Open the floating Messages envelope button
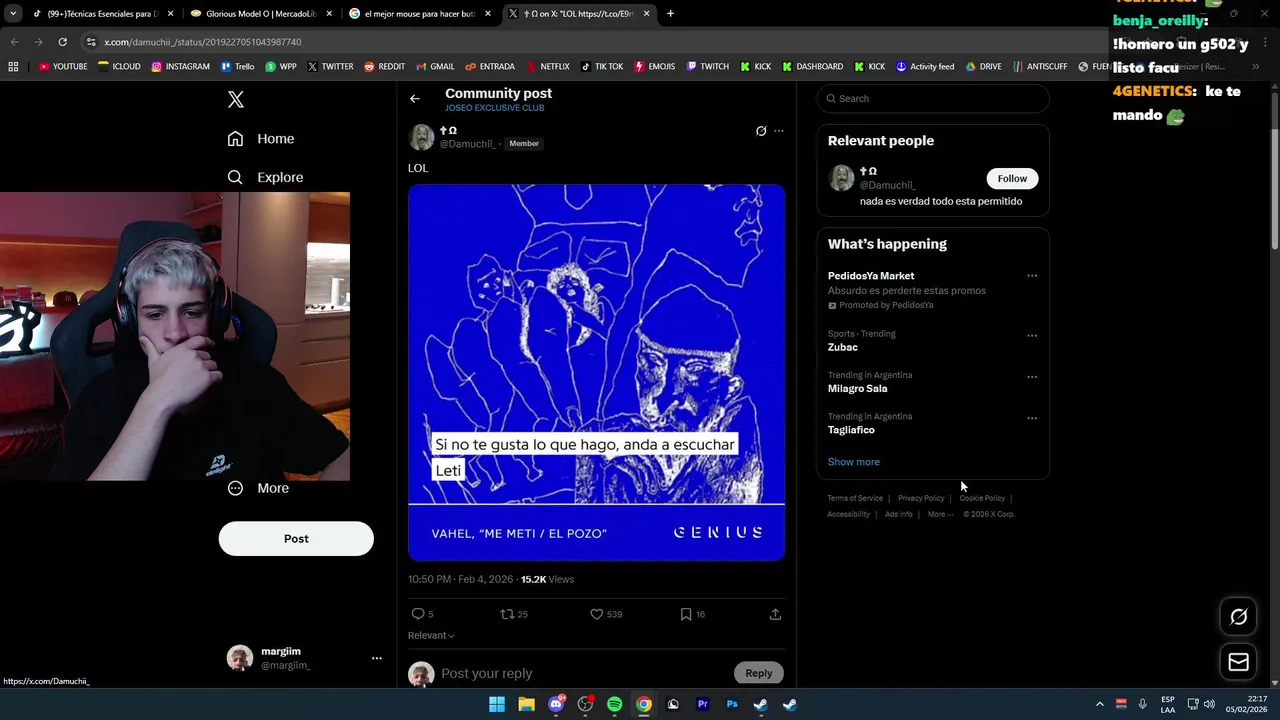1280x720 pixels. pos(1238,662)
